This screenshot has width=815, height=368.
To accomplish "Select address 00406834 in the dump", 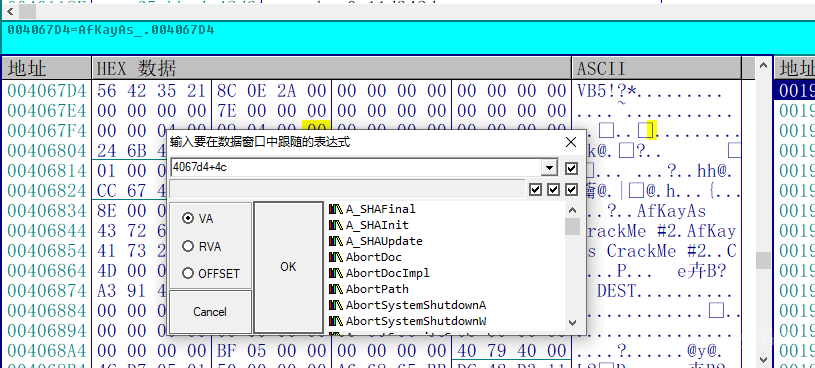I will (x=47, y=211).
